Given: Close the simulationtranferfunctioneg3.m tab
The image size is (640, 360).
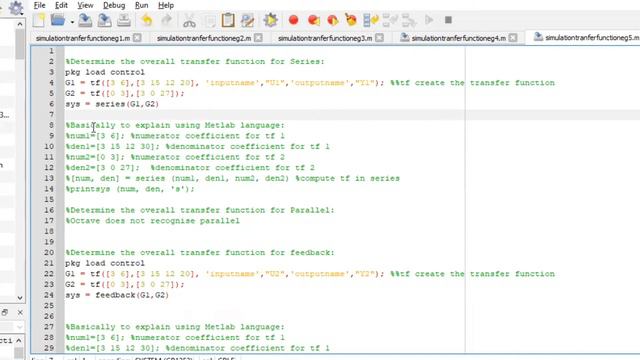Looking at the screenshot, I should [x=380, y=38].
